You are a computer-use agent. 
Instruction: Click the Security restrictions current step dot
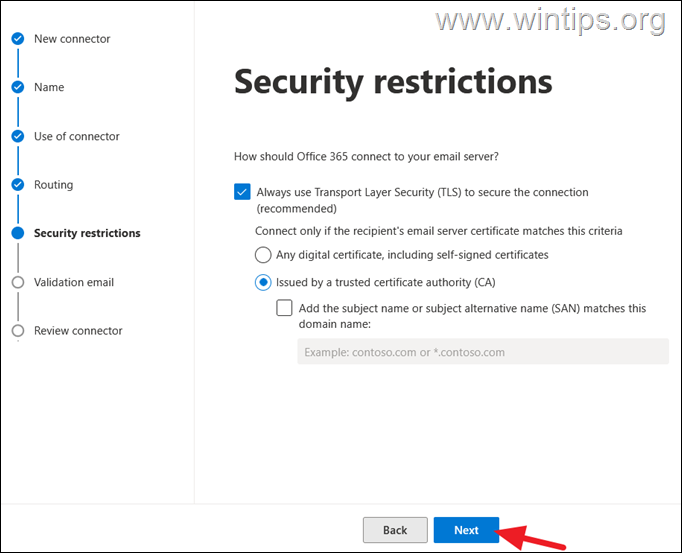[x=17, y=233]
